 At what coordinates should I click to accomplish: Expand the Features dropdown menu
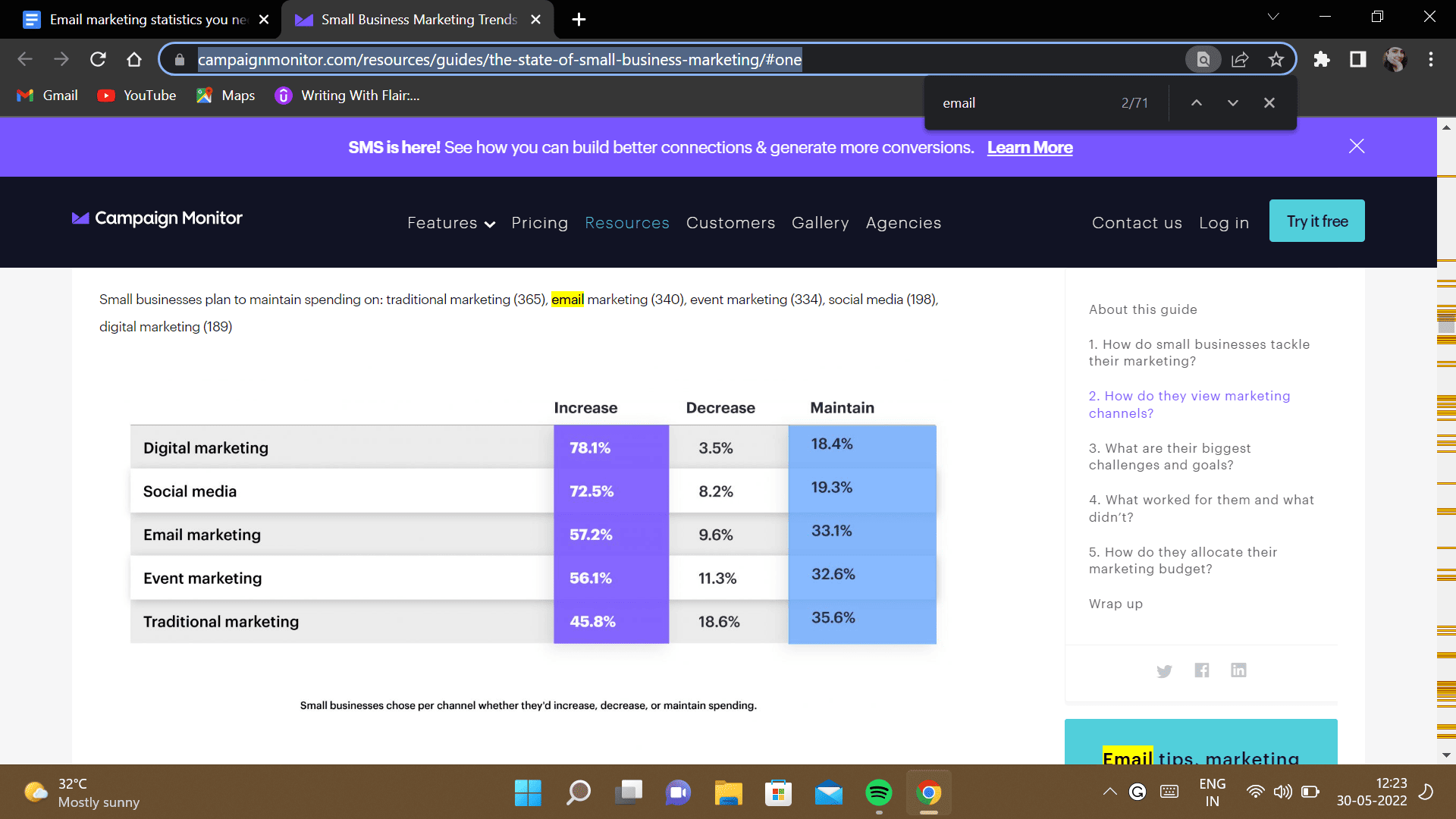tap(451, 223)
